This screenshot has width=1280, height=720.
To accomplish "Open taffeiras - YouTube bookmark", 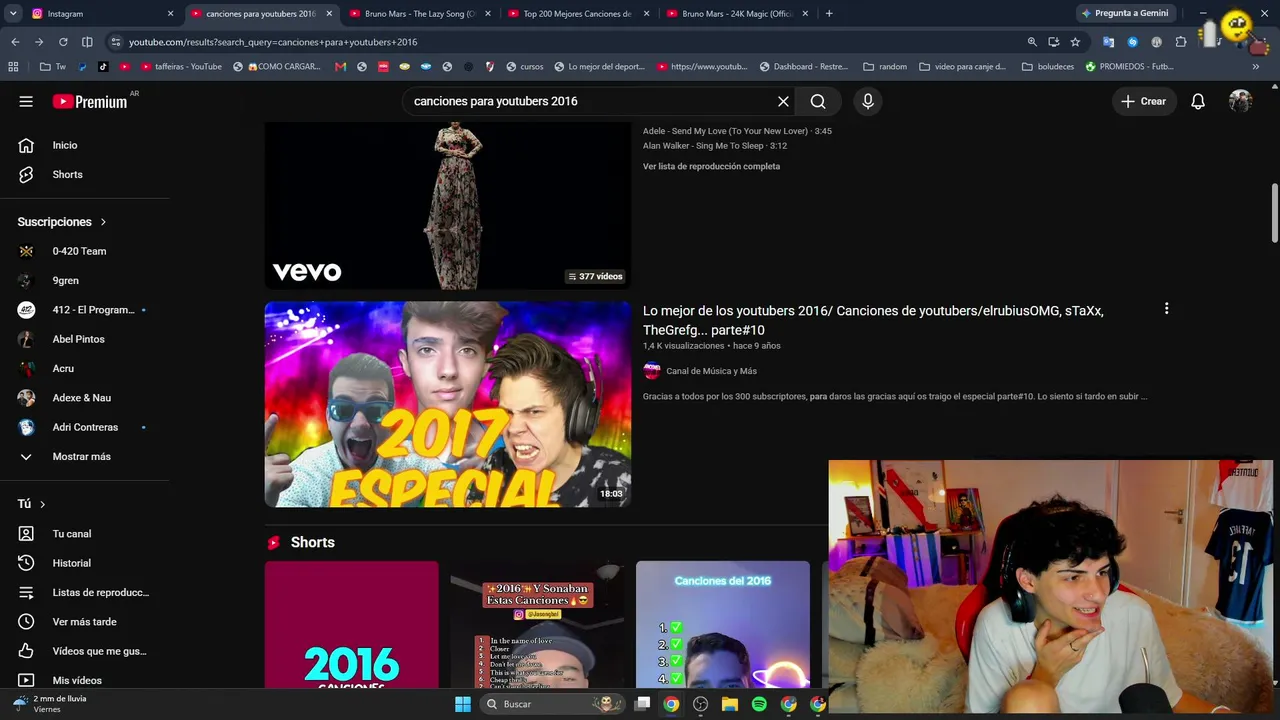I will tap(181, 67).
